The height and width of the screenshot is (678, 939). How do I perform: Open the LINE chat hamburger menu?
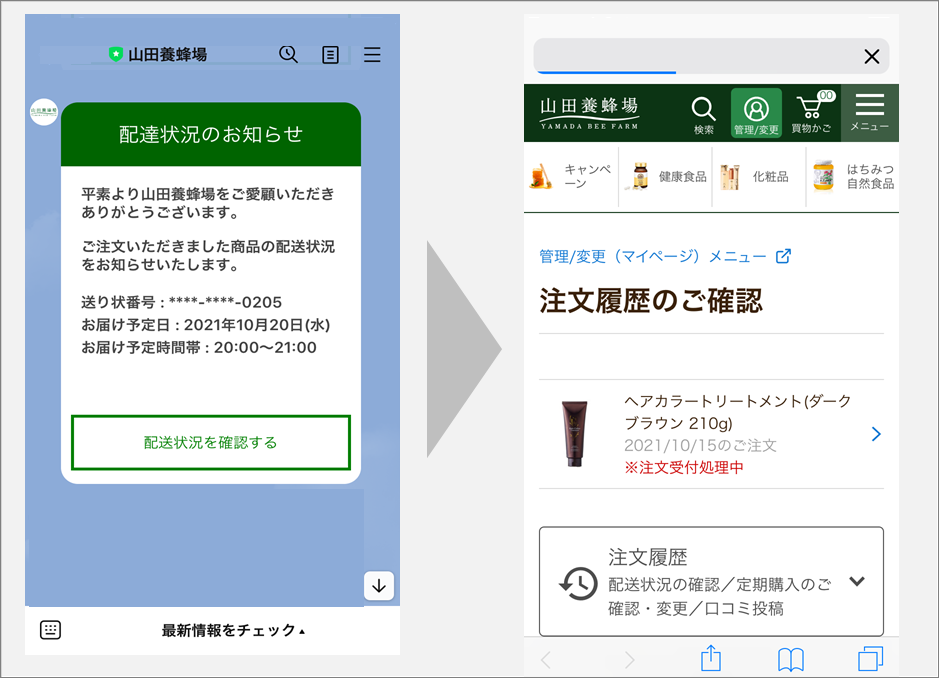coord(372,55)
